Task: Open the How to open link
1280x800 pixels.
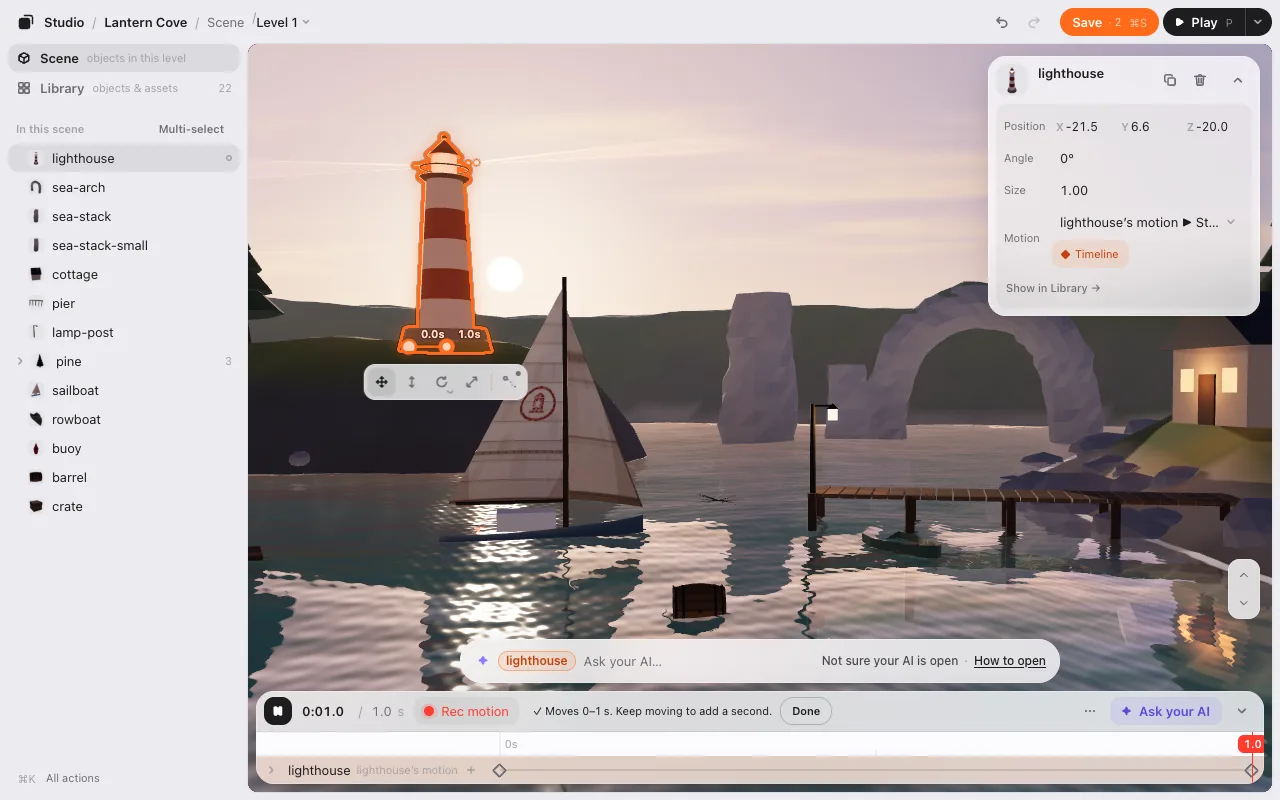Action: click(x=1010, y=661)
